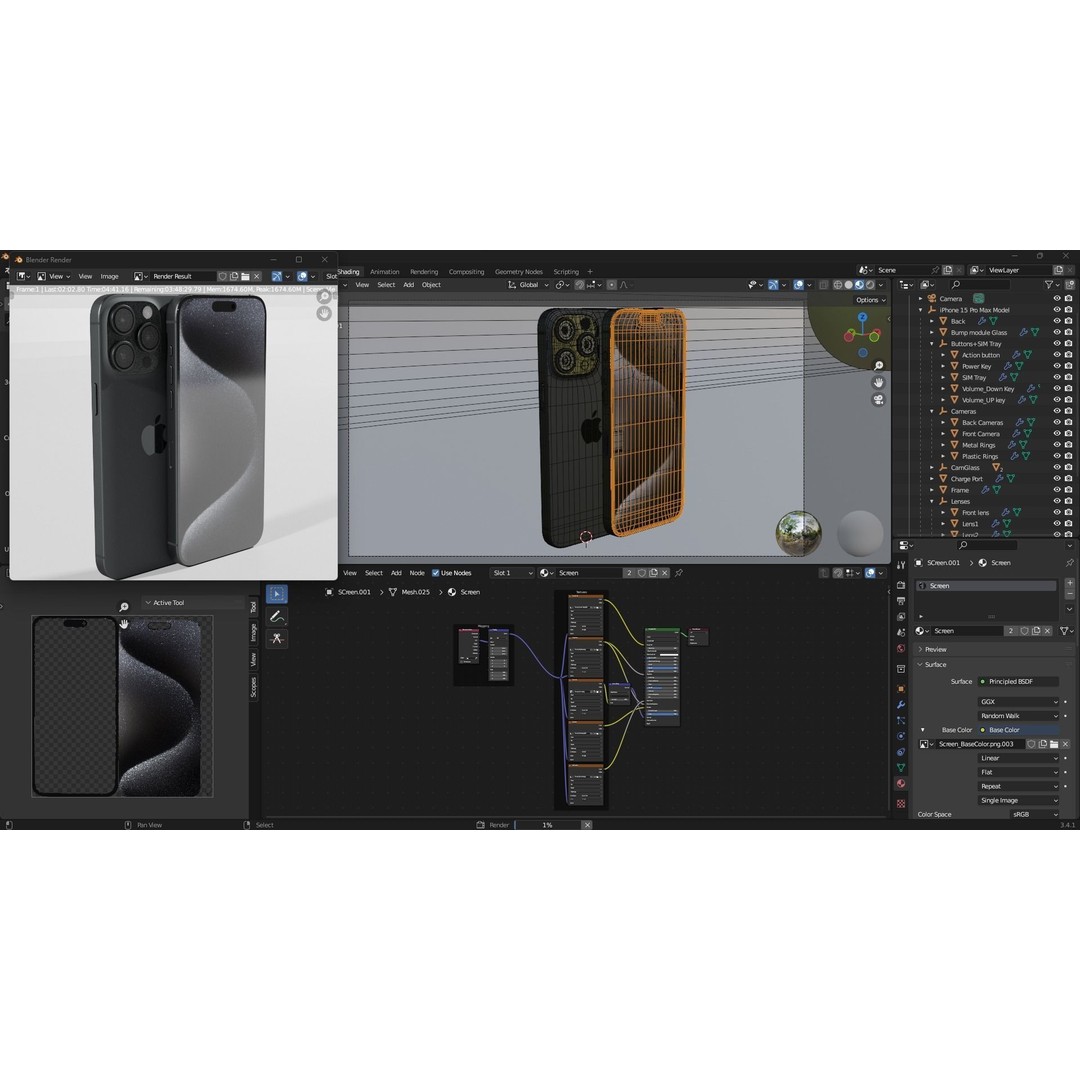
Task: Hide Metal Rings in viewport
Action: (x=1057, y=445)
